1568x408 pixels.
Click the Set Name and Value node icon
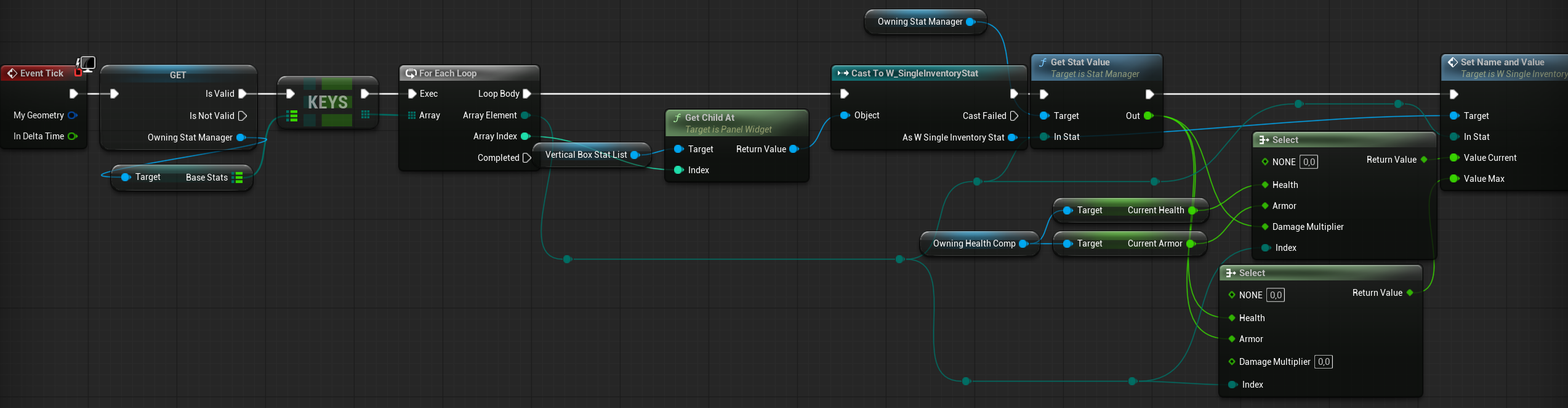click(x=1453, y=62)
